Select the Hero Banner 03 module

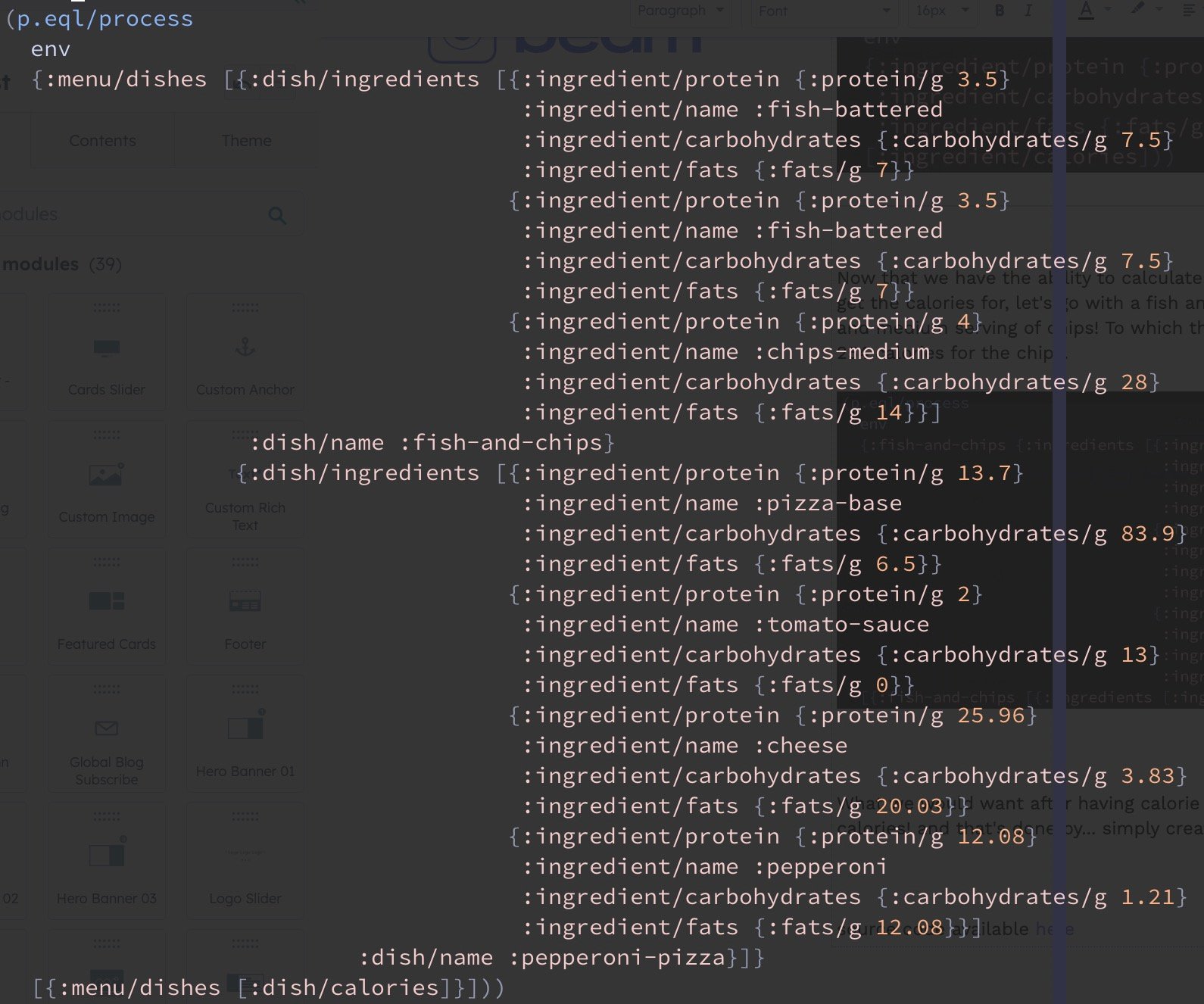[107, 861]
